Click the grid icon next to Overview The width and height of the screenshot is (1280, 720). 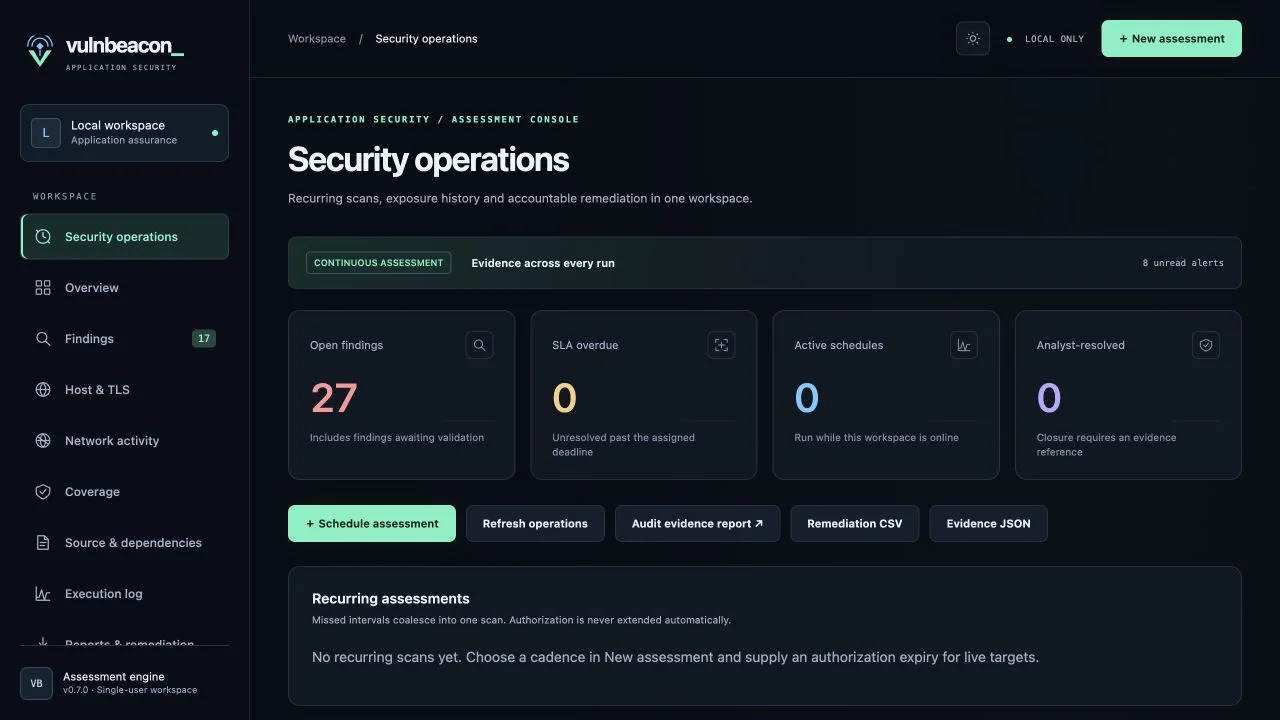coord(43,288)
